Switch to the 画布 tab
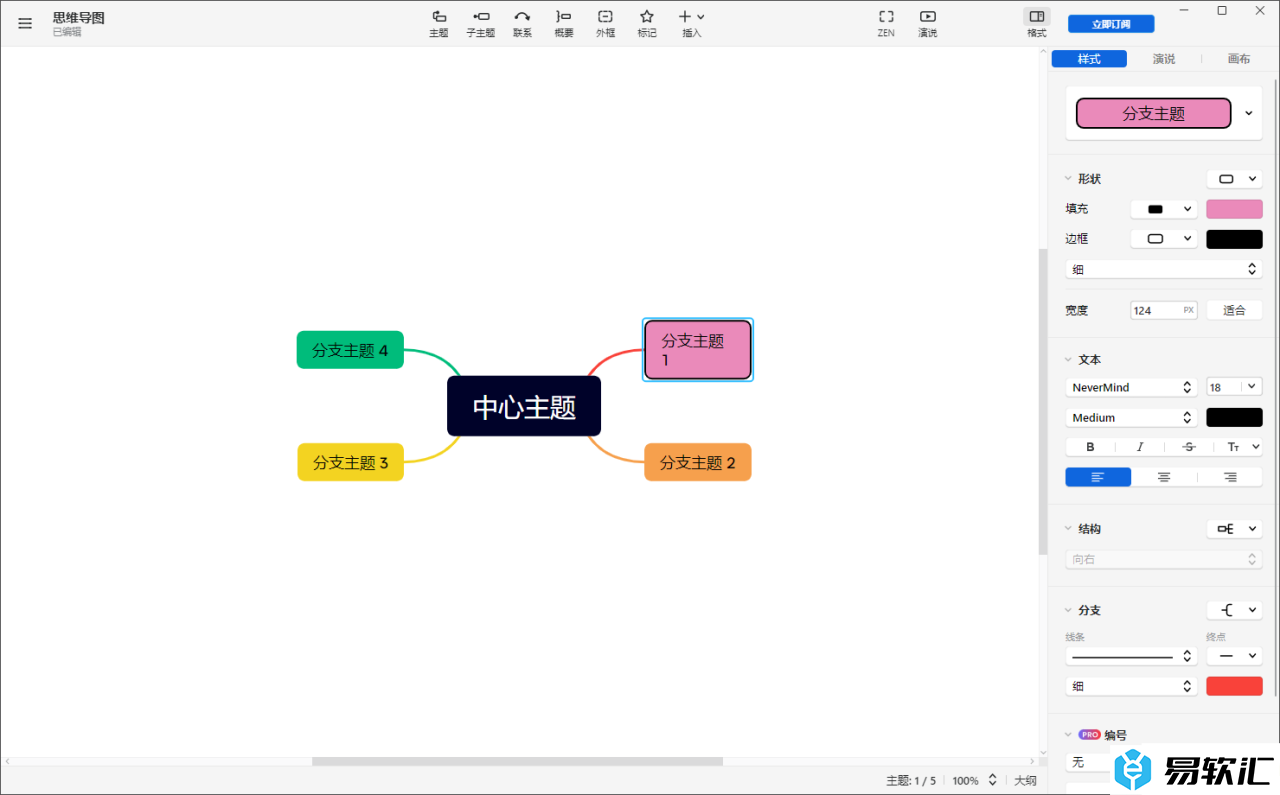 click(1239, 59)
